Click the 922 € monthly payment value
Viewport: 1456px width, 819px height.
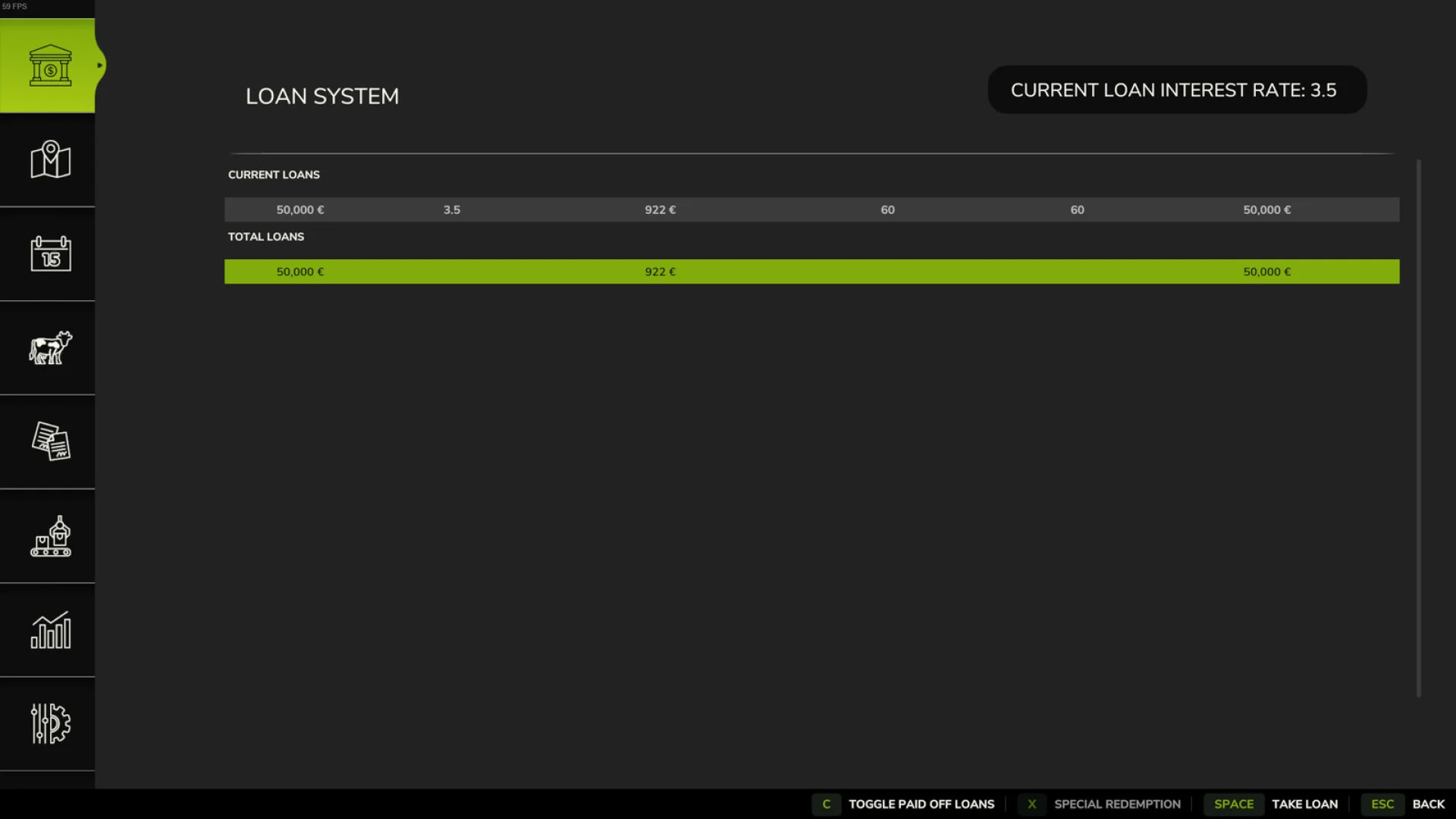click(659, 209)
